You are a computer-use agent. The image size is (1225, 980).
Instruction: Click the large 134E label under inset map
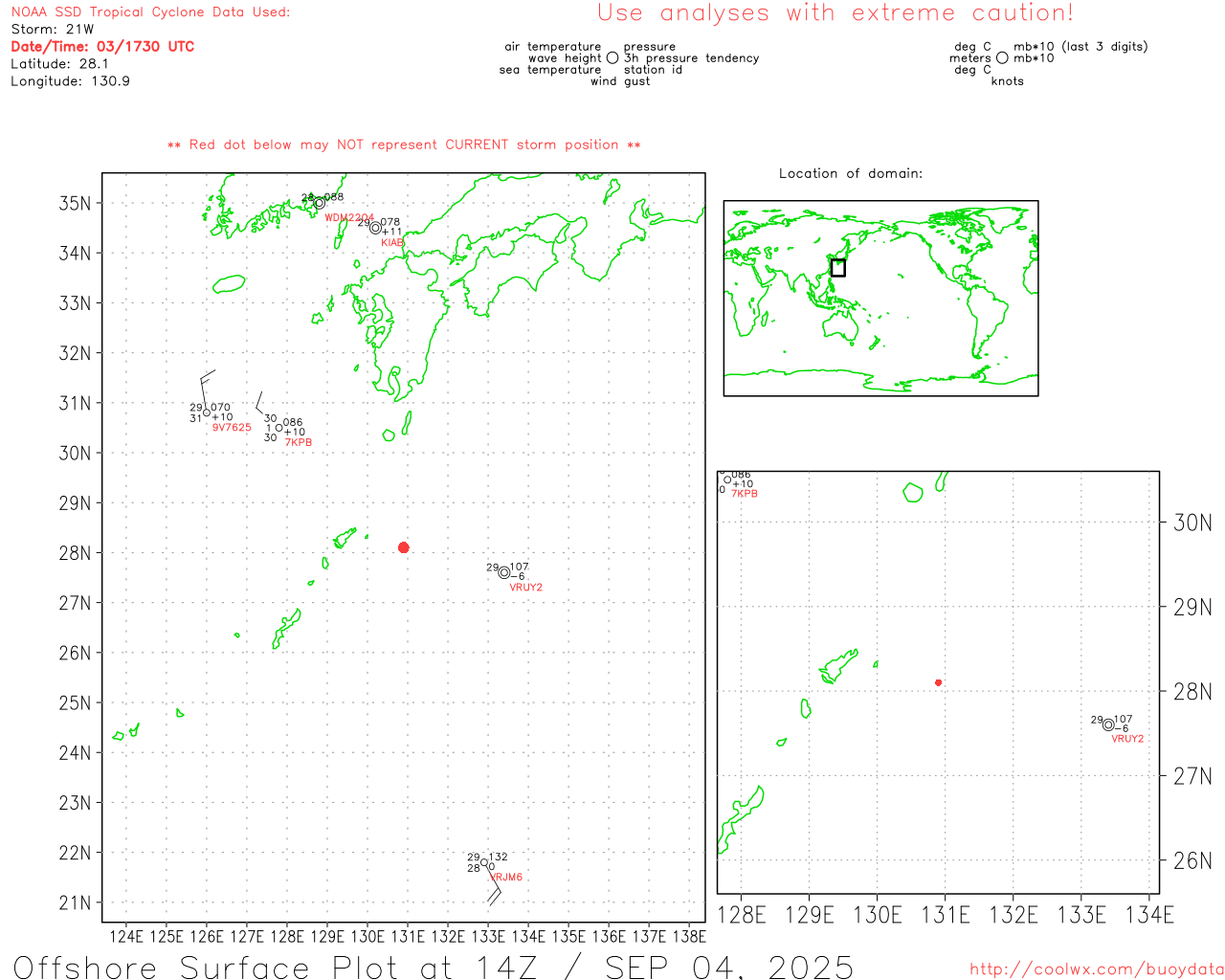click(x=1149, y=915)
